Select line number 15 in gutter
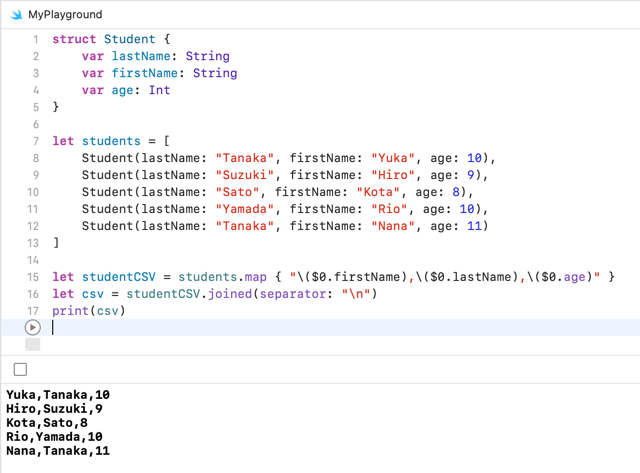Image resolution: width=640 pixels, height=473 pixels. (x=32, y=277)
